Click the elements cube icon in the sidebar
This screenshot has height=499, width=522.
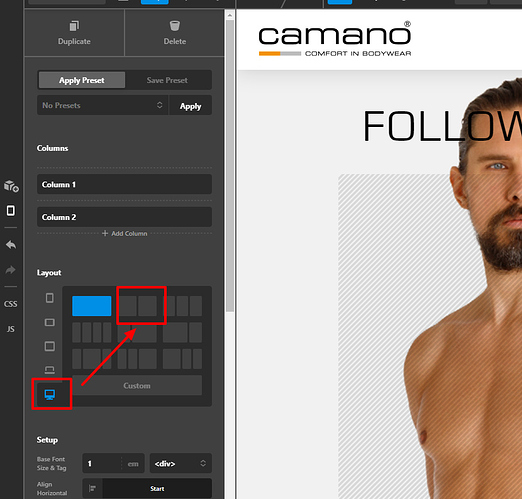(x=11, y=186)
